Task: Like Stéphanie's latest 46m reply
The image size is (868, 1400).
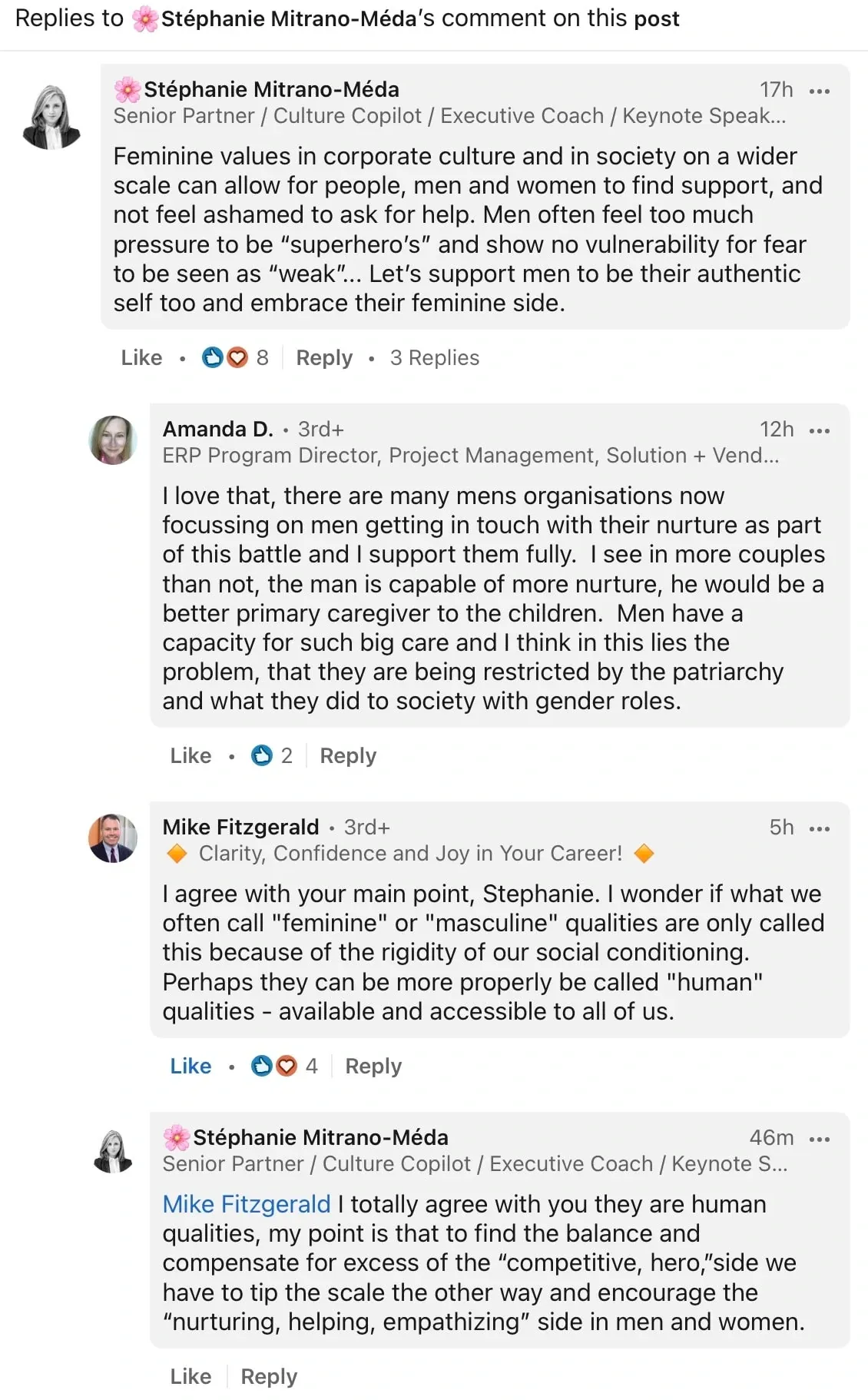Action: 190,1376
